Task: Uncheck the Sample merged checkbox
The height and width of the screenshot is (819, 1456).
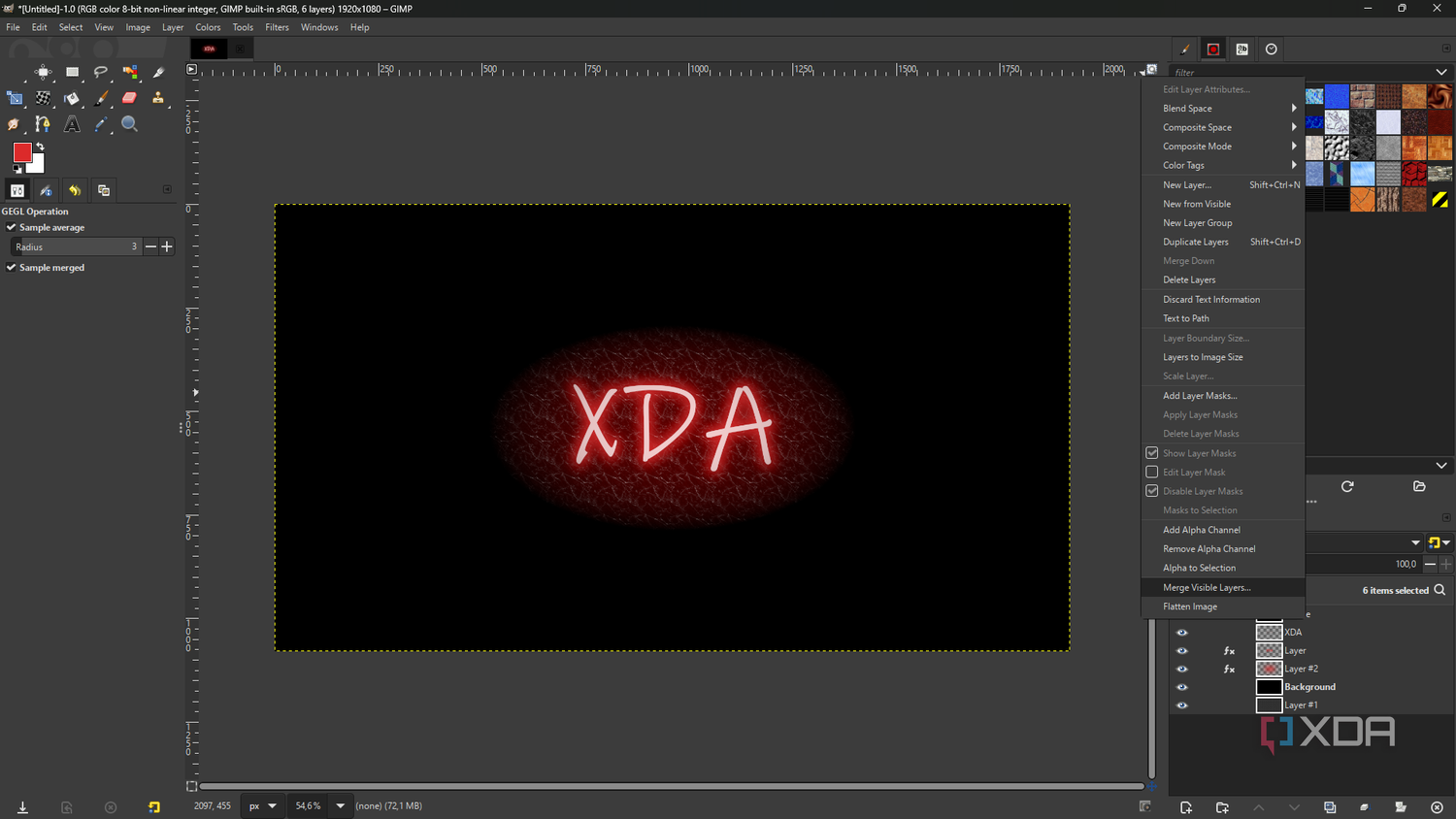Action: click(12, 267)
